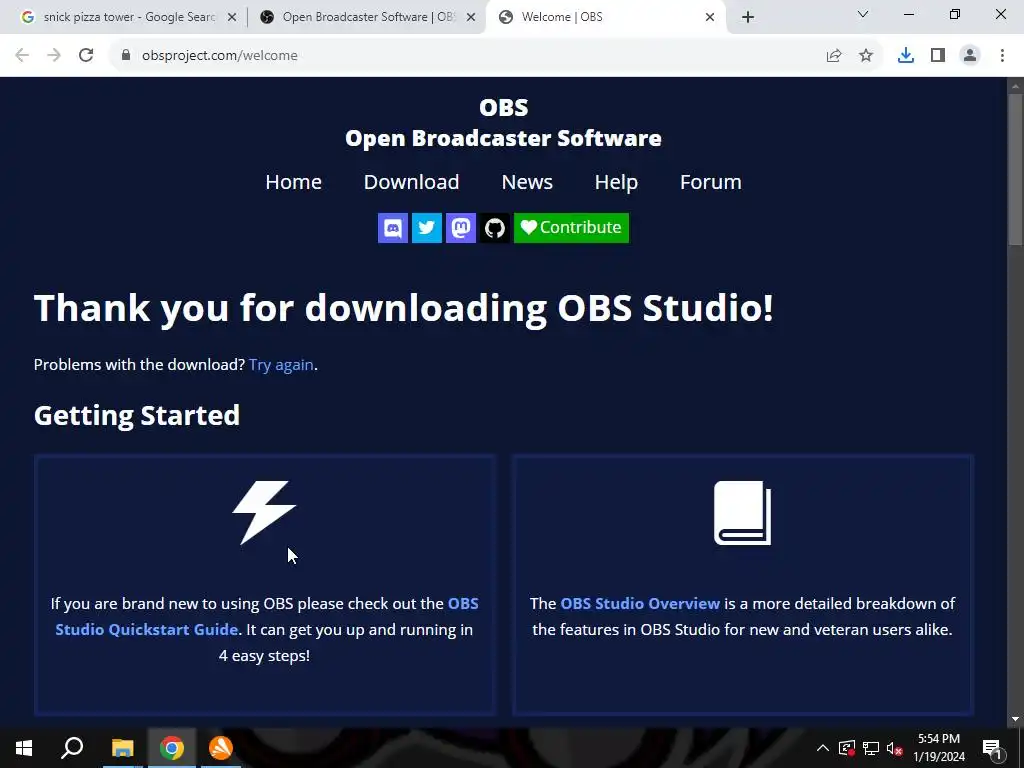Open the Forum nav link
Image resolution: width=1024 pixels, height=768 pixels.
click(x=711, y=182)
